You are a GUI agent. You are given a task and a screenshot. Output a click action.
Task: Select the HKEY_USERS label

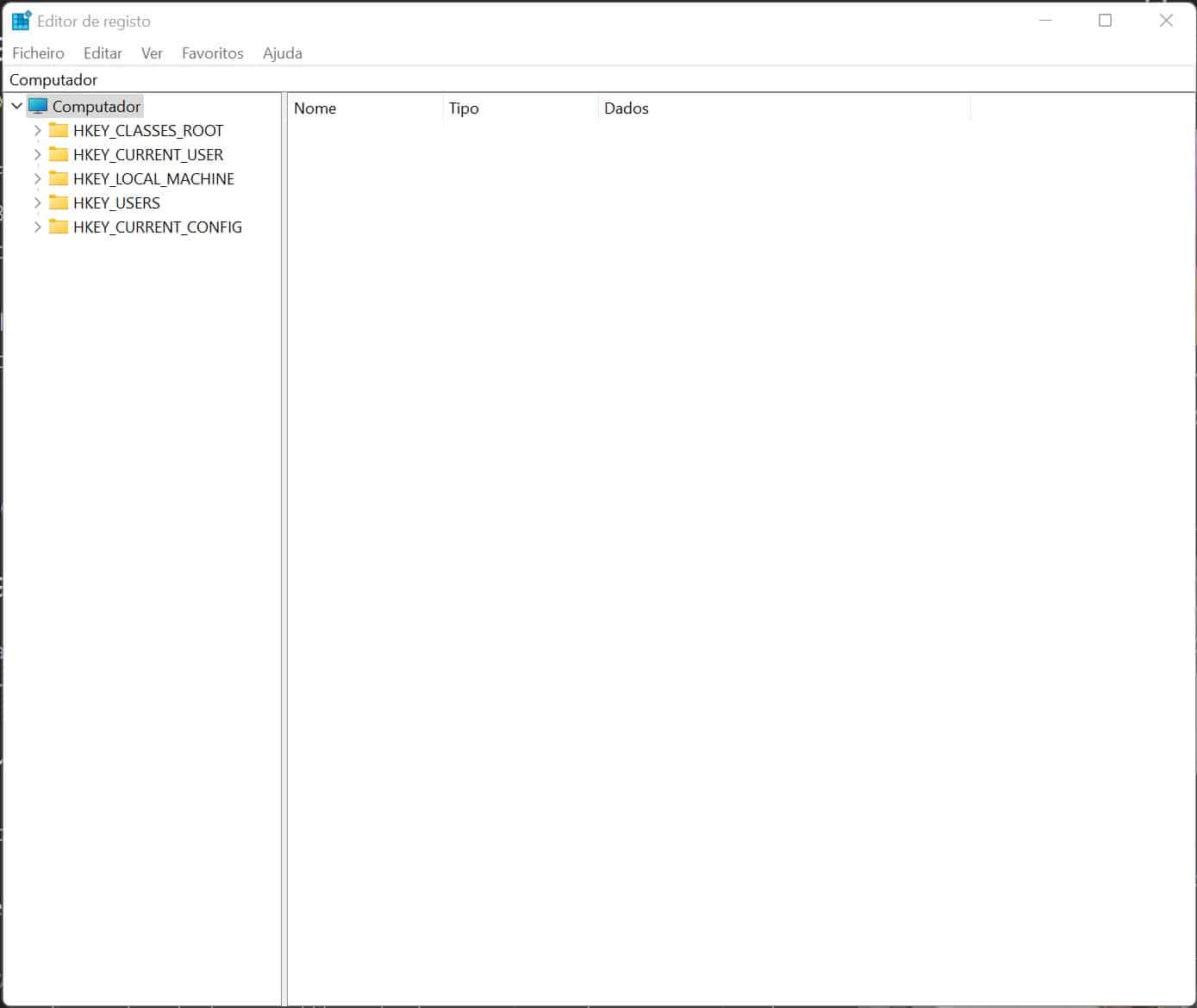(x=116, y=203)
